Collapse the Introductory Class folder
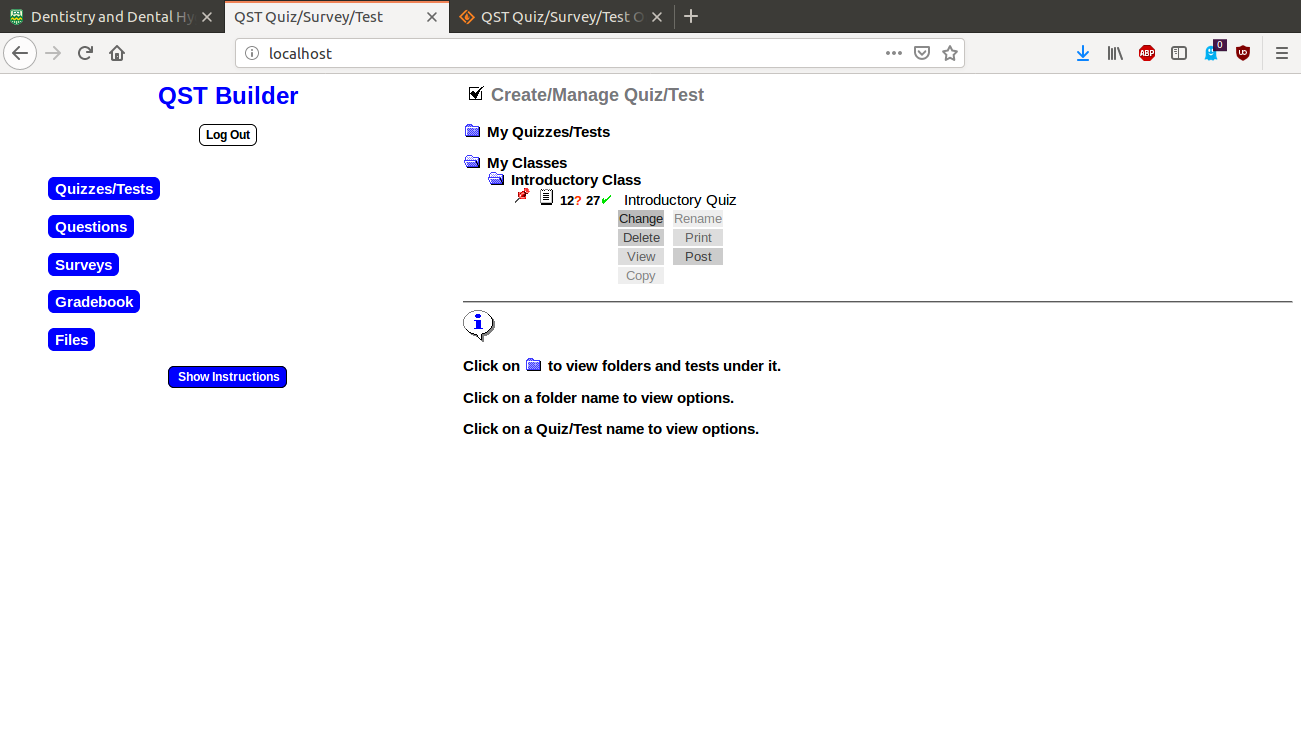Viewport: 1301px width, 744px height. coord(496,179)
